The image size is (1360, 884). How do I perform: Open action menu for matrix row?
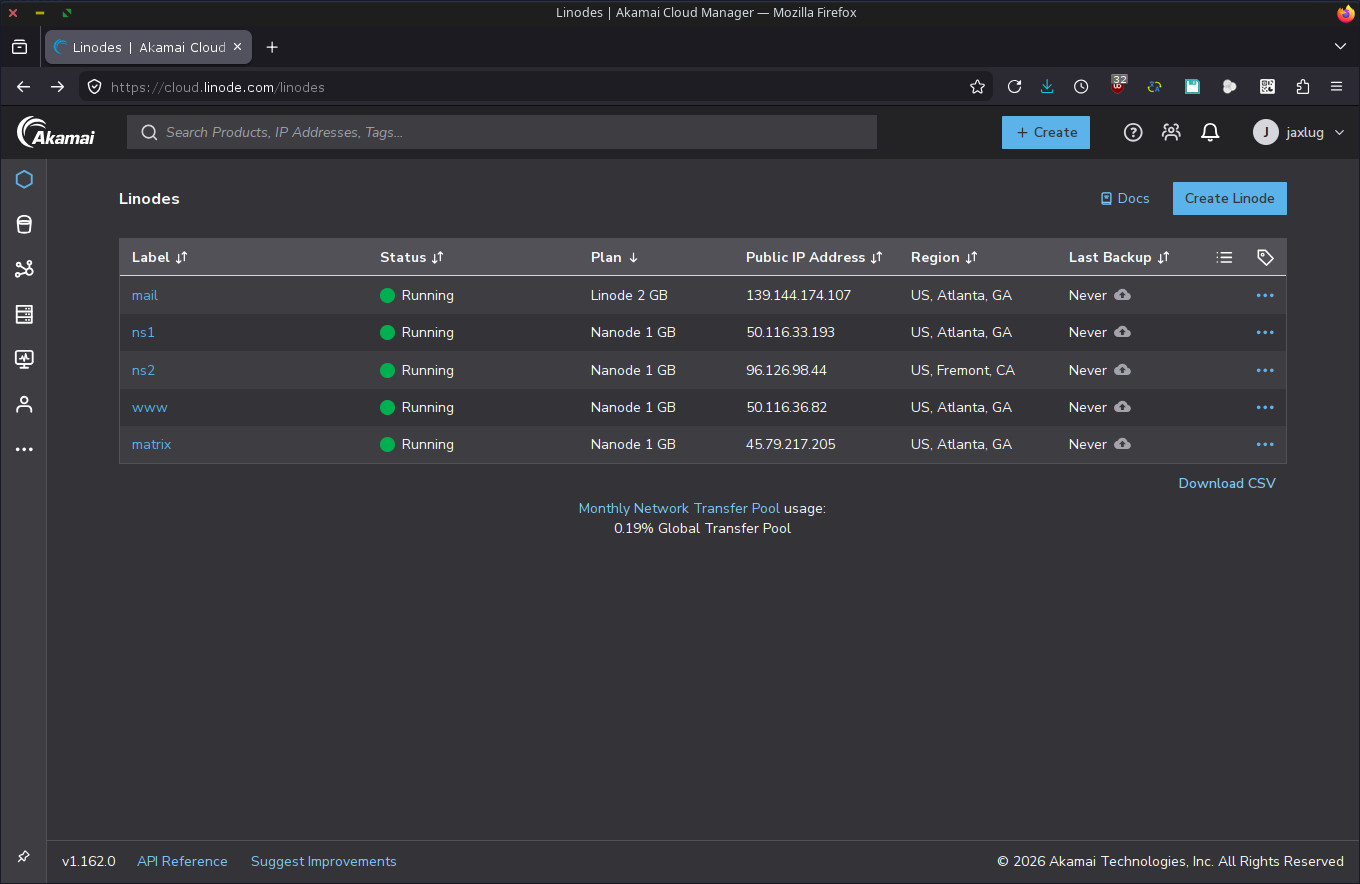(1265, 444)
